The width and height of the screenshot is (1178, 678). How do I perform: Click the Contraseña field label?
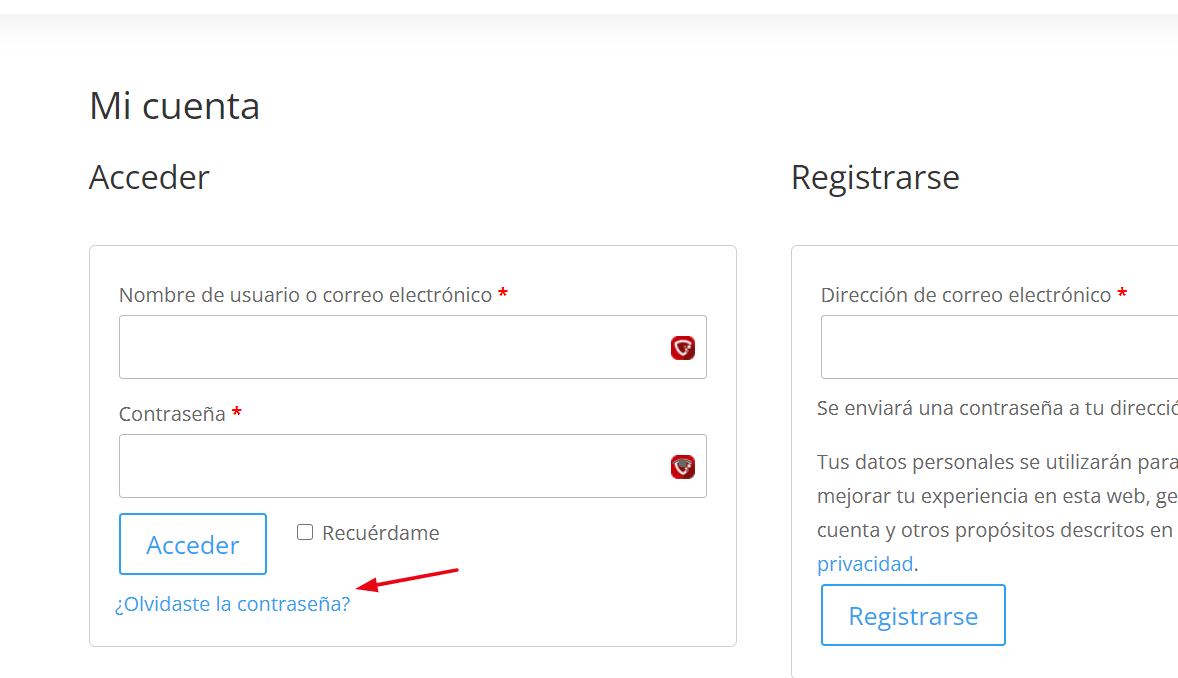point(172,414)
